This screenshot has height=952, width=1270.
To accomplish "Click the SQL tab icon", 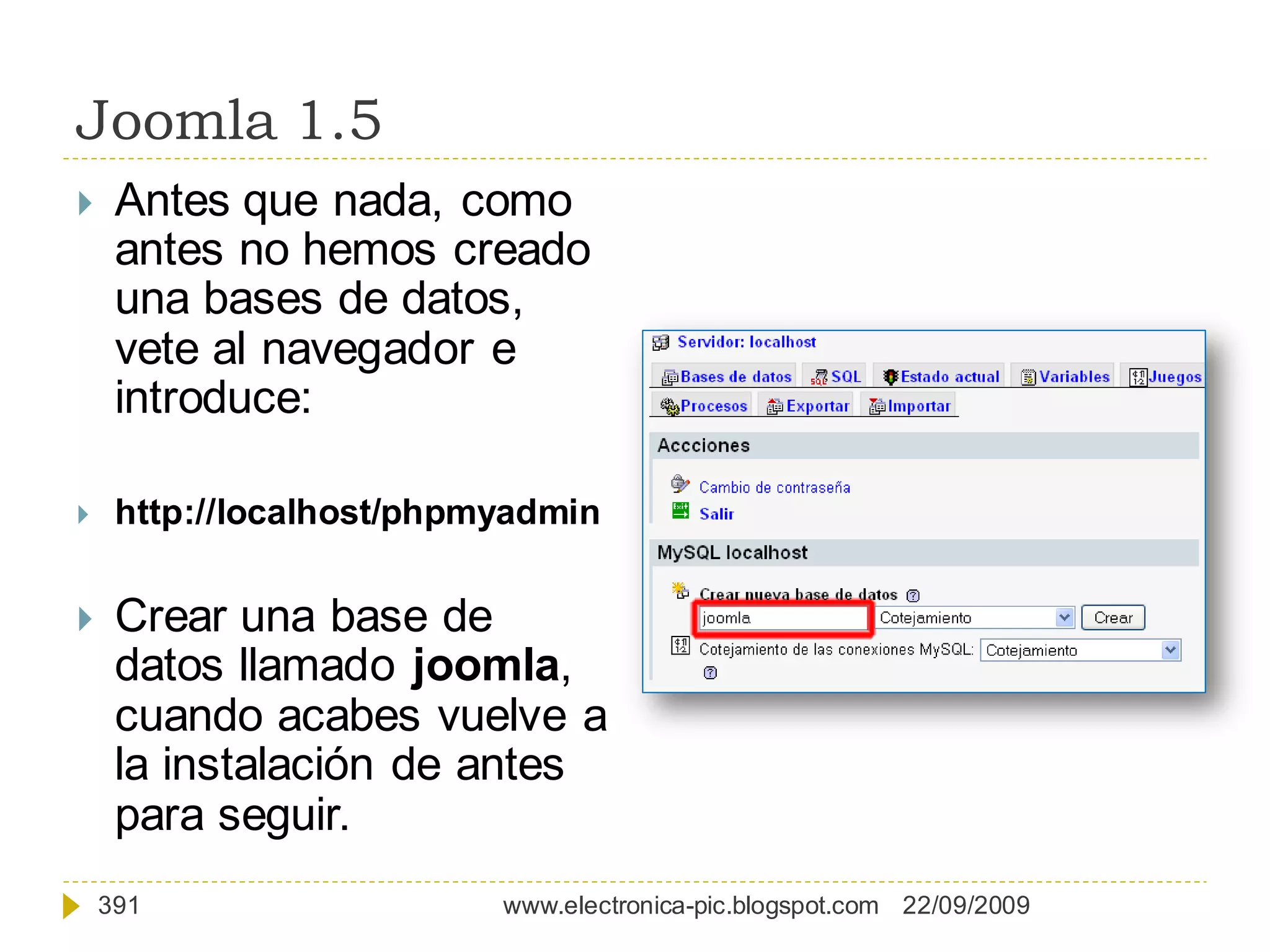I will [x=819, y=377].
